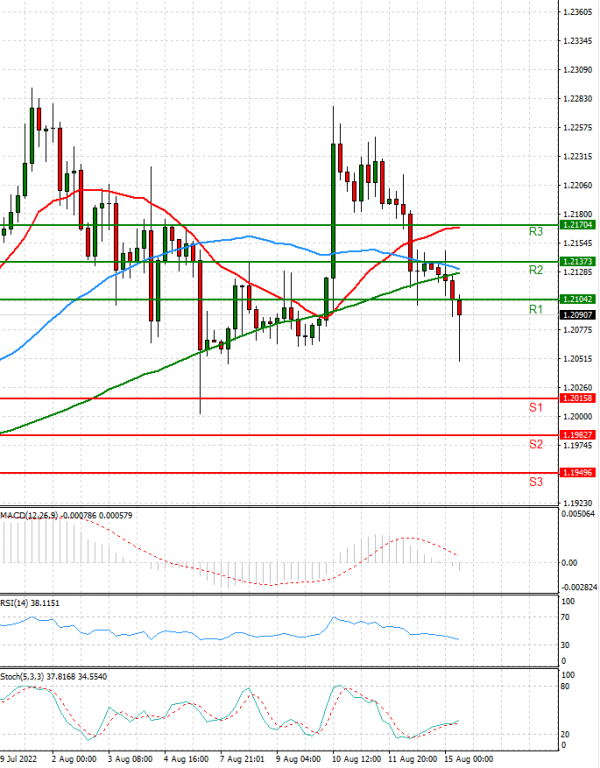Click the -0.002824 MACD scale value

579,588
